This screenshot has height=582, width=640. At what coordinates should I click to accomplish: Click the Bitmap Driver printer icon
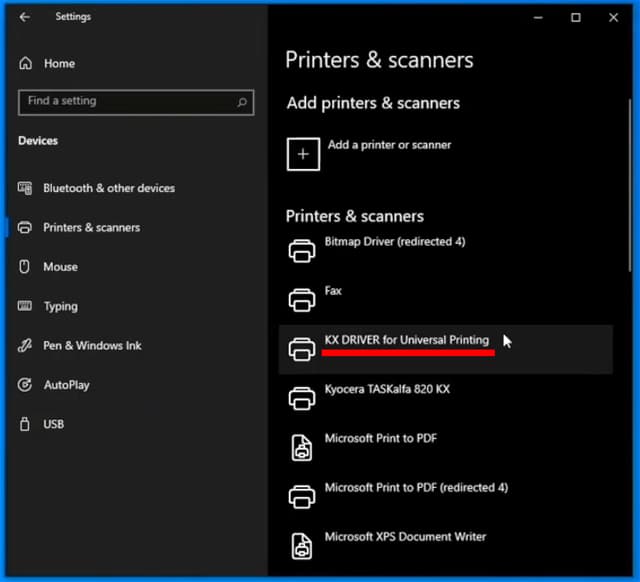302,251
